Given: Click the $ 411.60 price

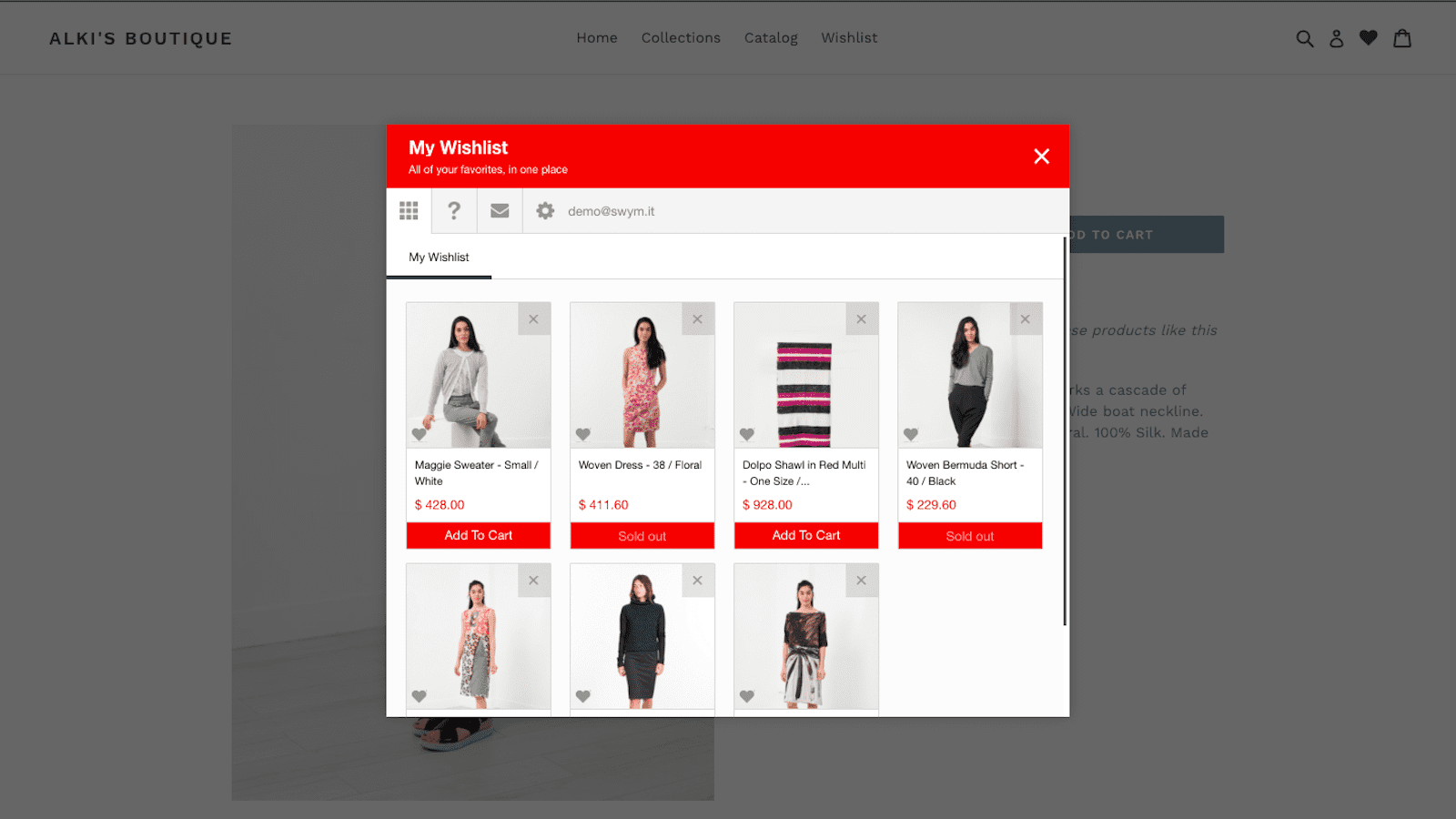Looking at the screenshot, I should (603, 505).
